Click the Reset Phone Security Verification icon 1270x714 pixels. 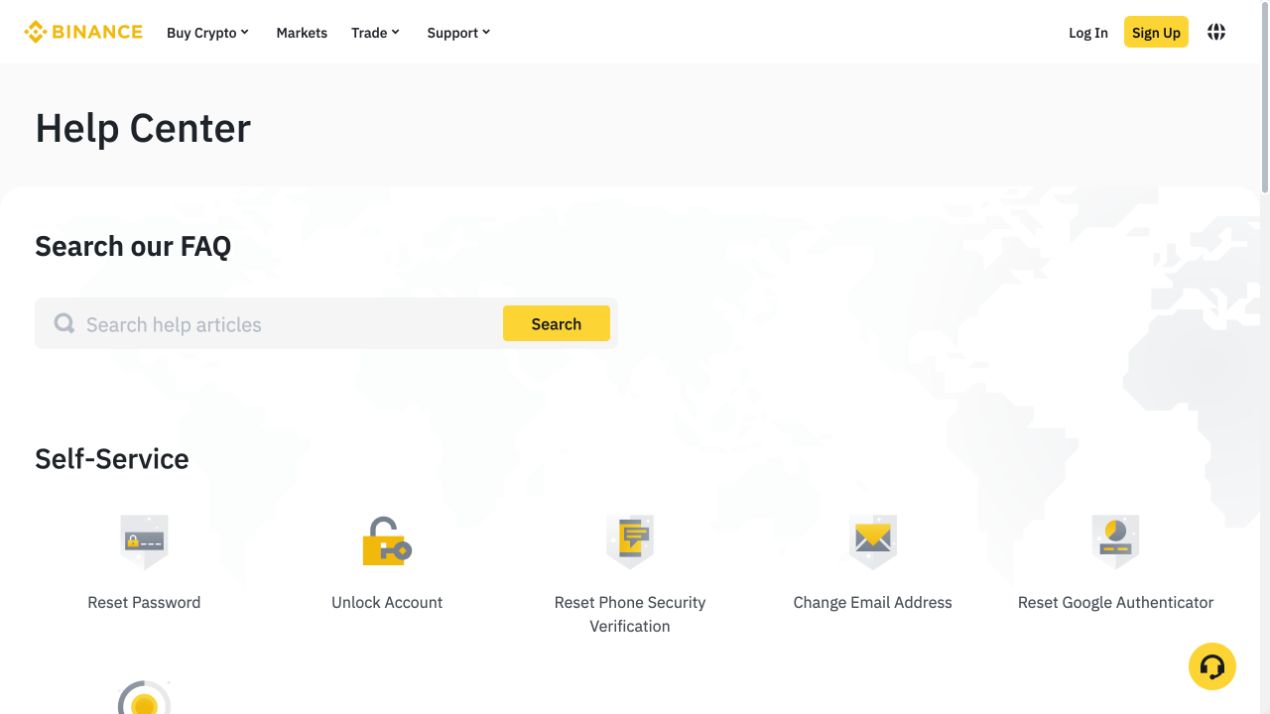[x=630, y=541]
